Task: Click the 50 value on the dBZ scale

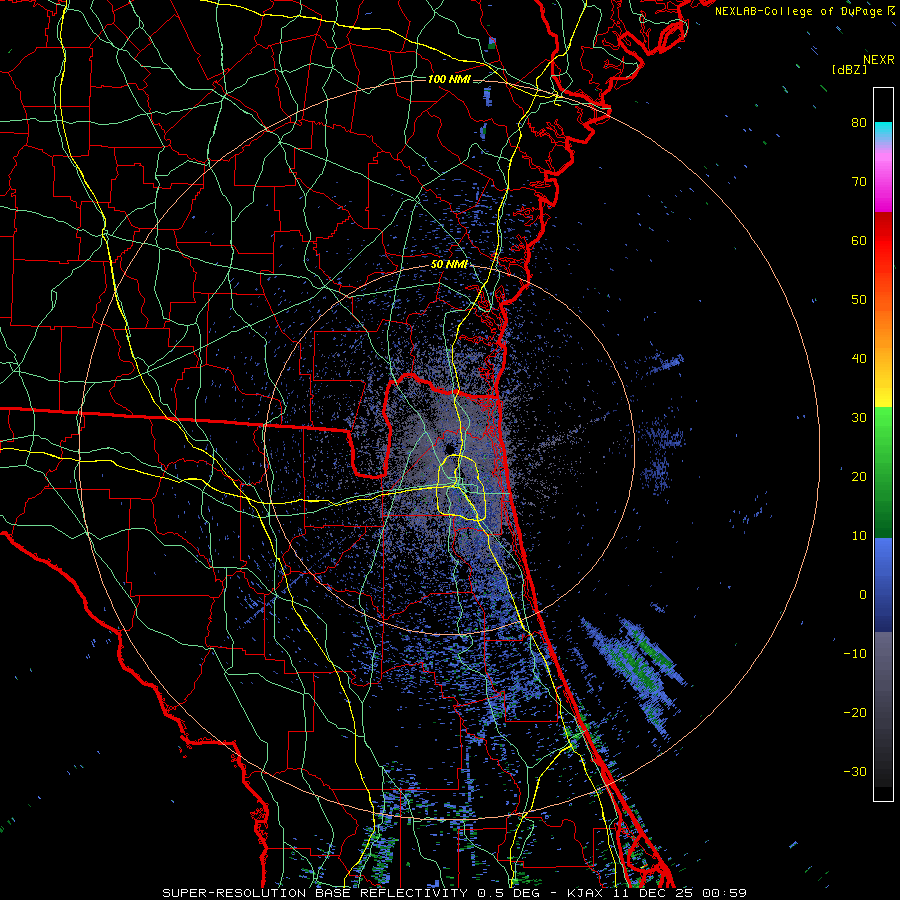Action: [x=859, y=300]
